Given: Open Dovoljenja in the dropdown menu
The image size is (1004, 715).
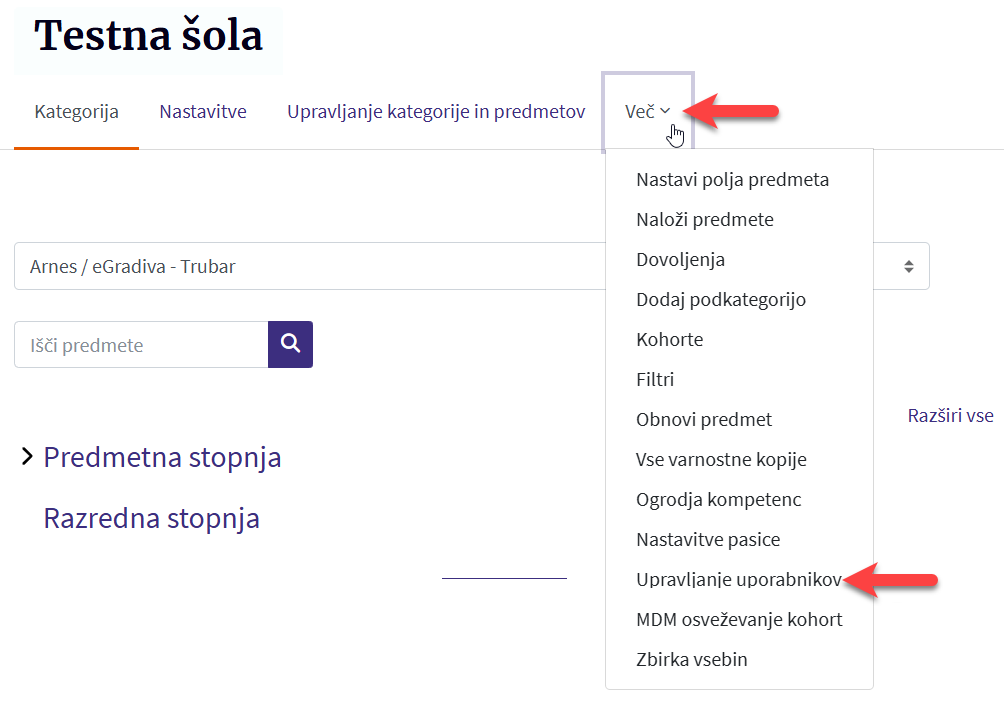Looking at the screenshot, I should 680,260.
